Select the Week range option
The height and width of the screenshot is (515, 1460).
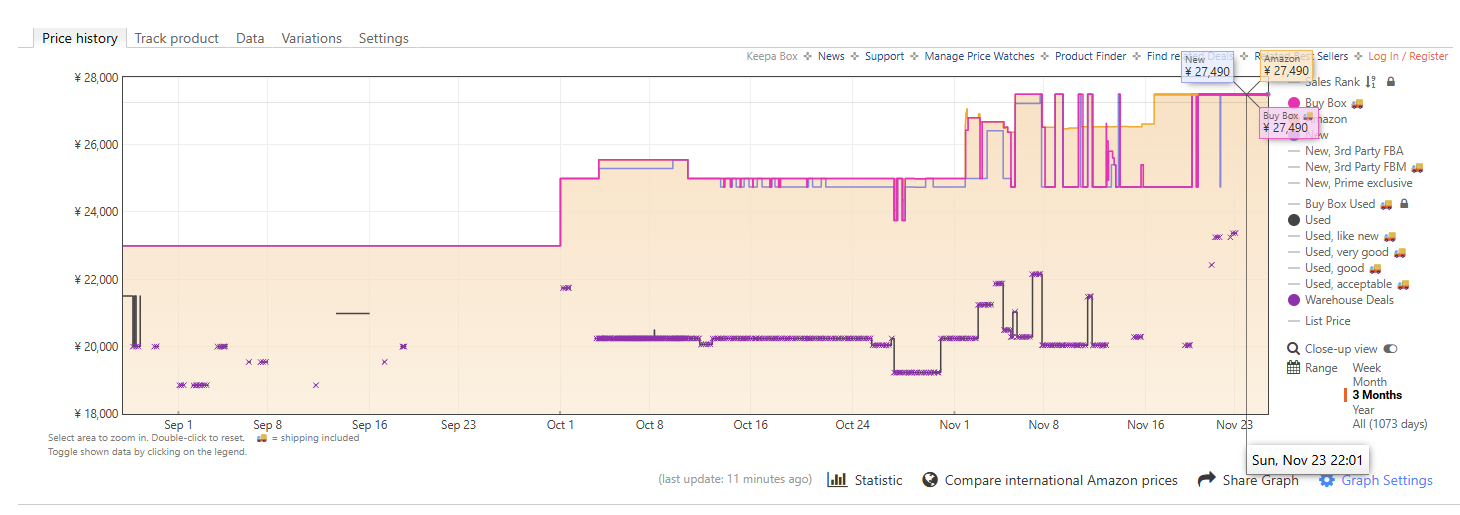[1367, 368]
